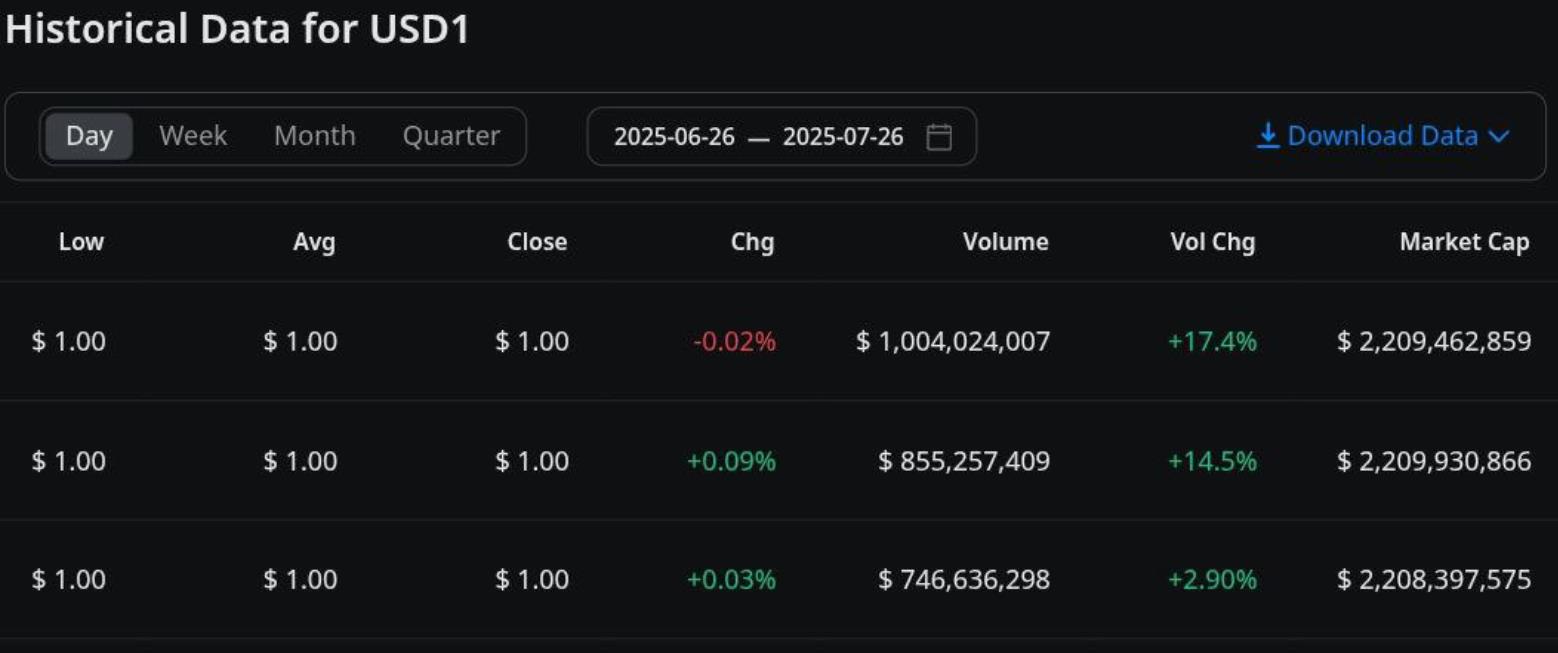
Task: Click the calendar icon in date range
Action: tap(939, 137)
